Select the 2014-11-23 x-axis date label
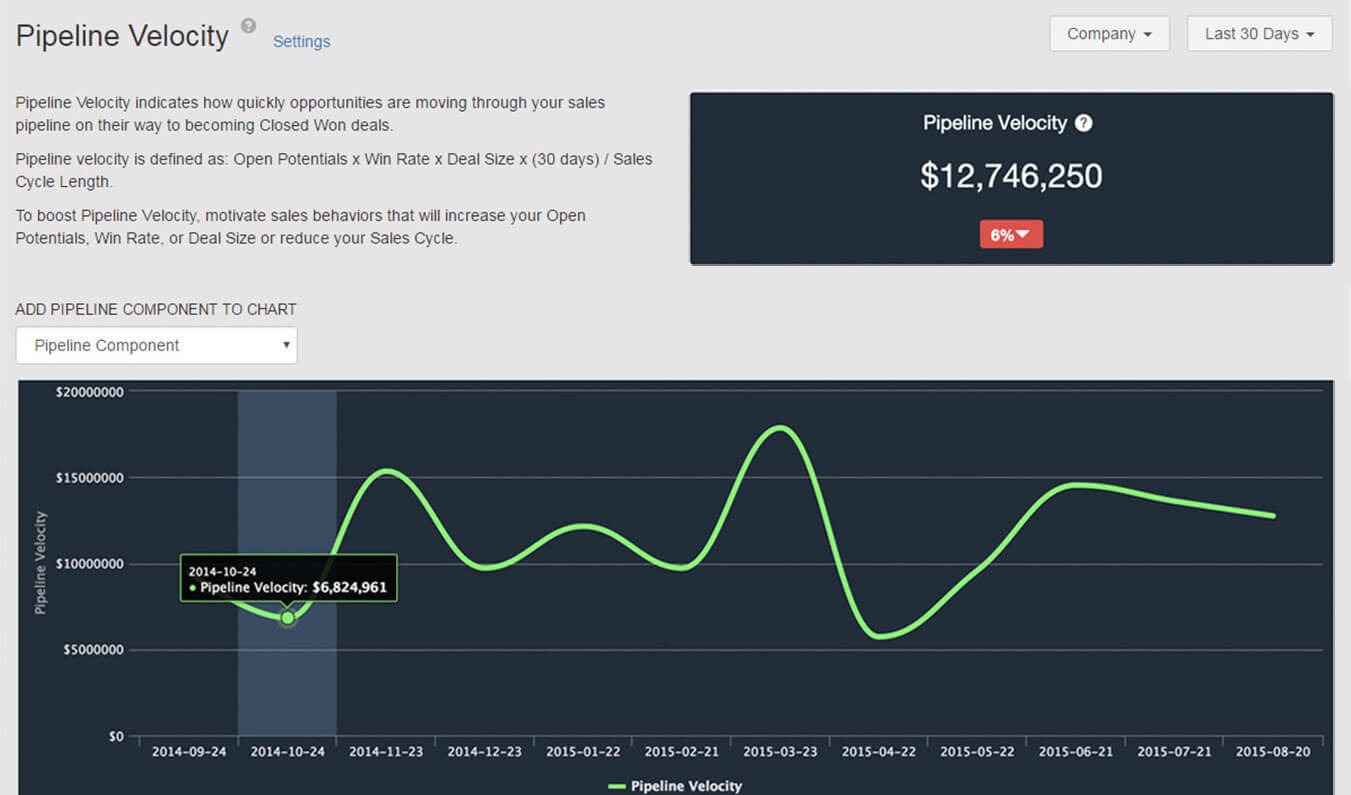Viewport: 1351px width, 795px height. (386, 752)
